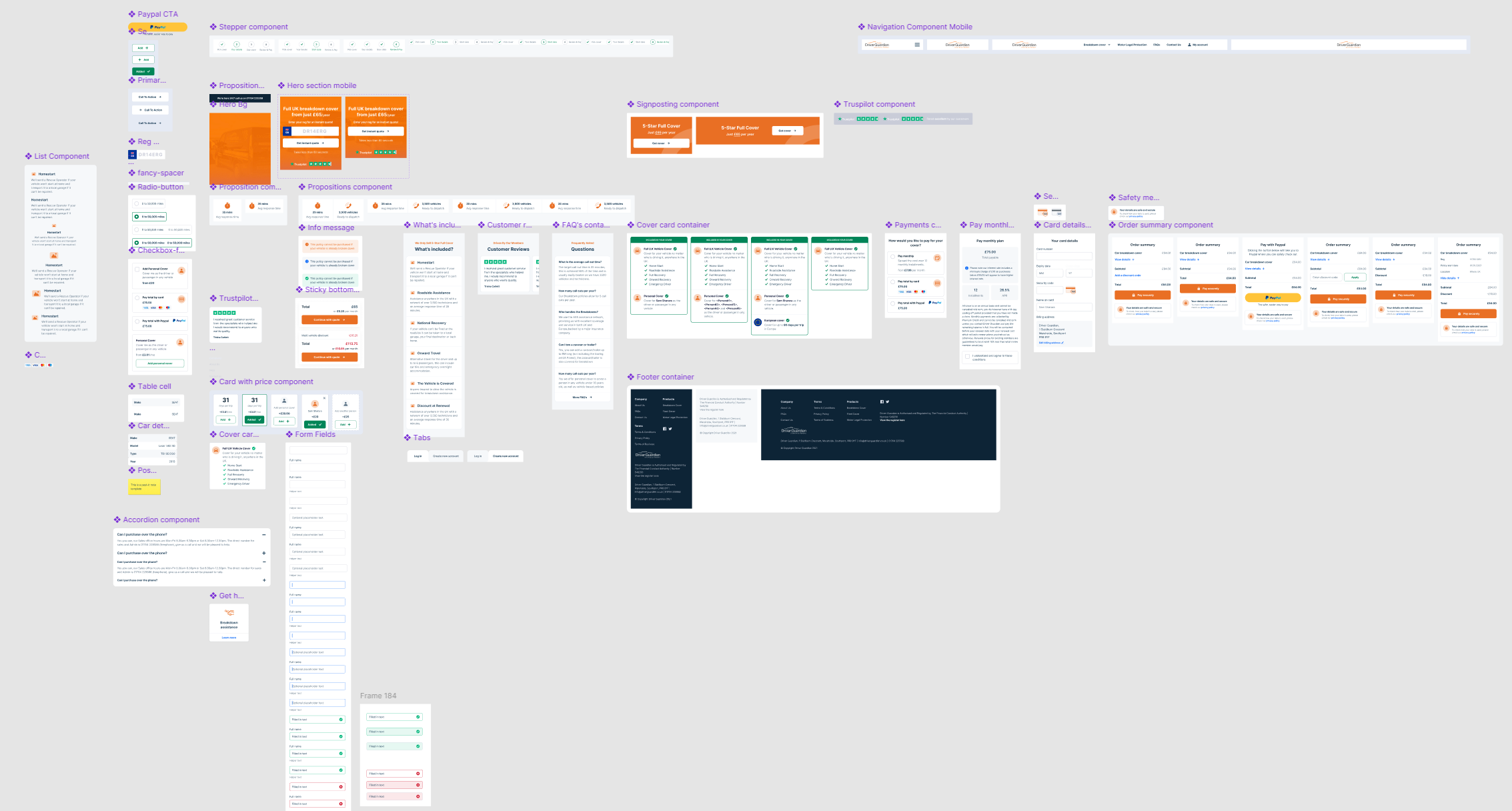The height and width of the screenshot is (811, 1512).
Task: Click the 'Apply' discount button in Order summary
Action: 1355,277
